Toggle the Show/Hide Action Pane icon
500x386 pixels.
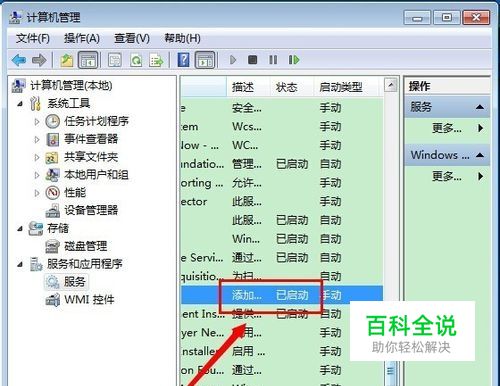click(205, 60)
